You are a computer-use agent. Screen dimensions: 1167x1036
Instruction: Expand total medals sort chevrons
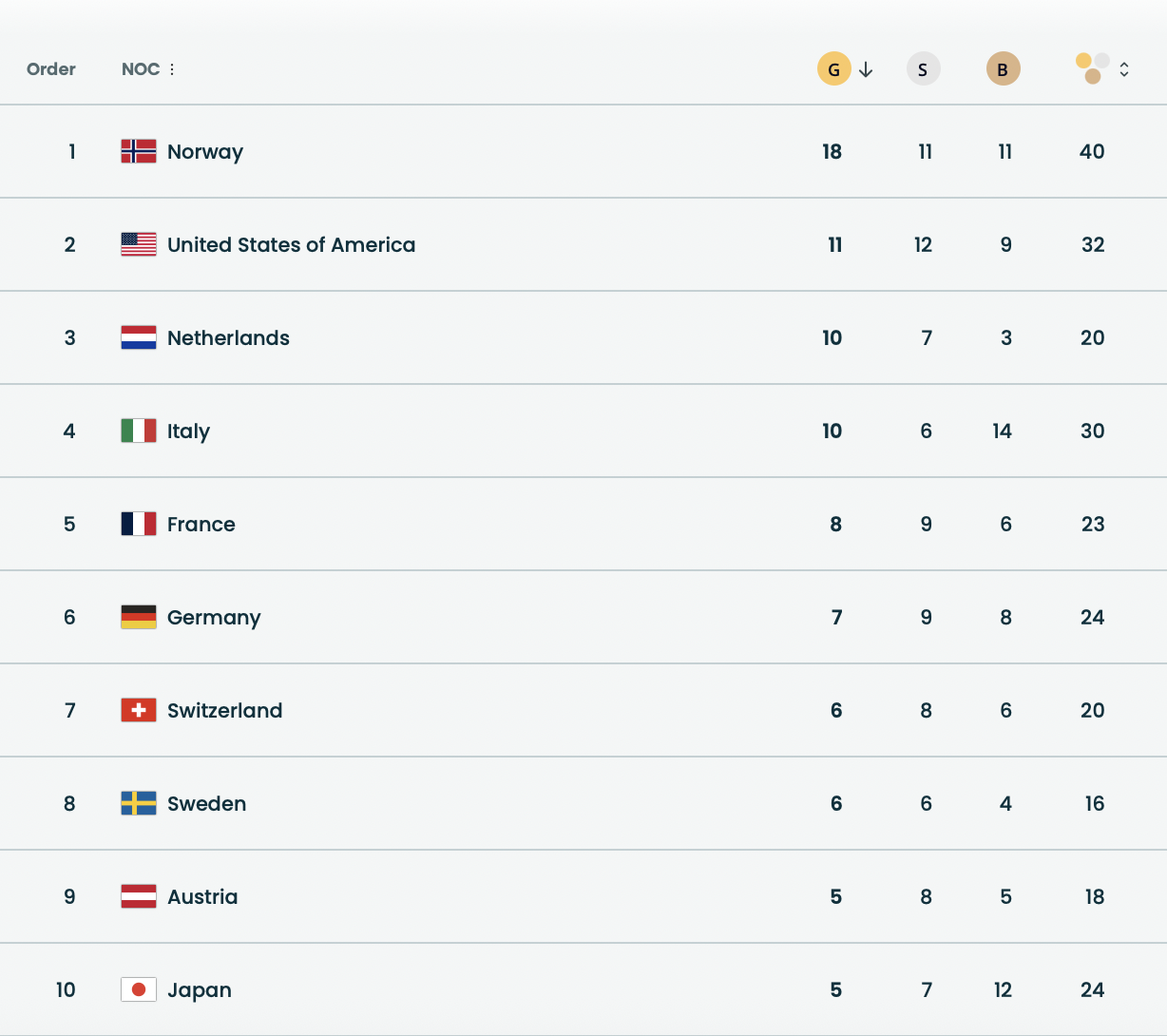[1124, 69]
